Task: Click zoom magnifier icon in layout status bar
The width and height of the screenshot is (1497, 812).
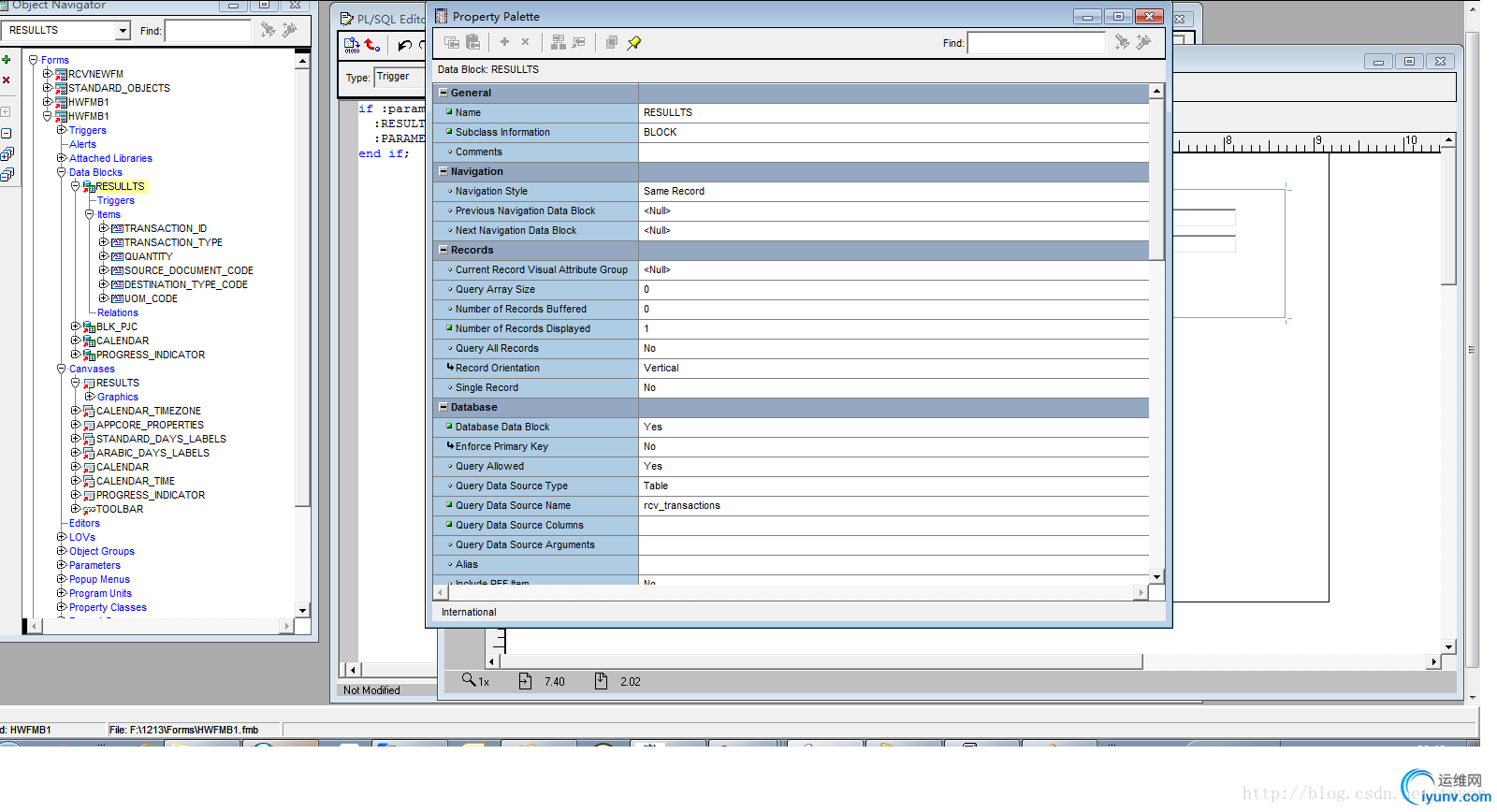Action: [469, 680]
